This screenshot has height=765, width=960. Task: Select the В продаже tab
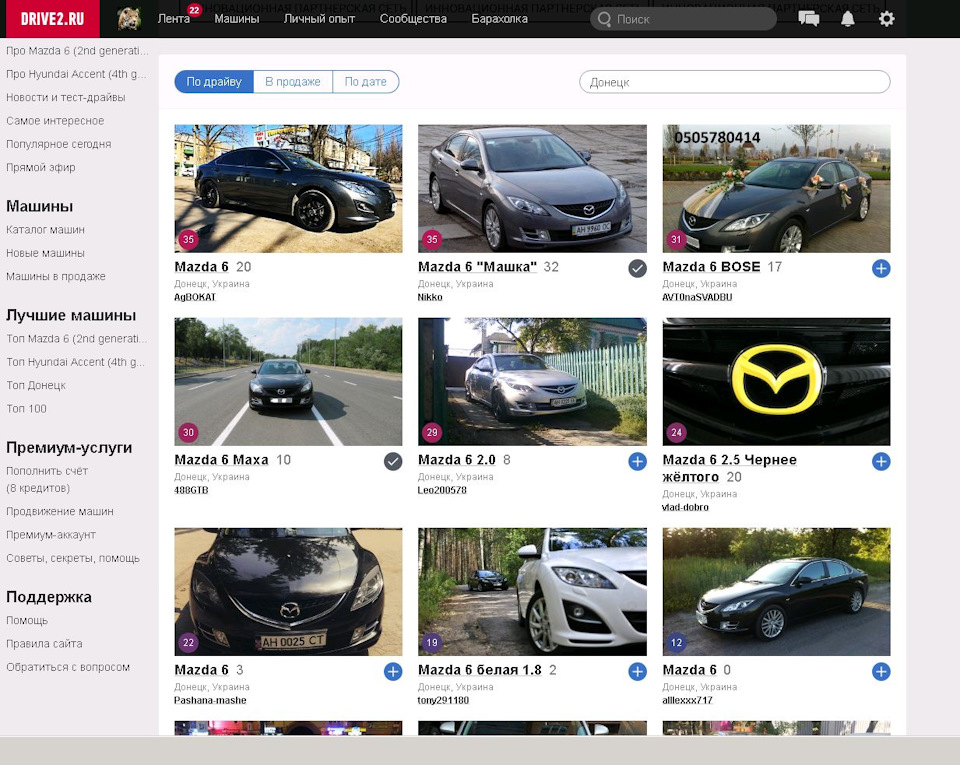[293, 81]
